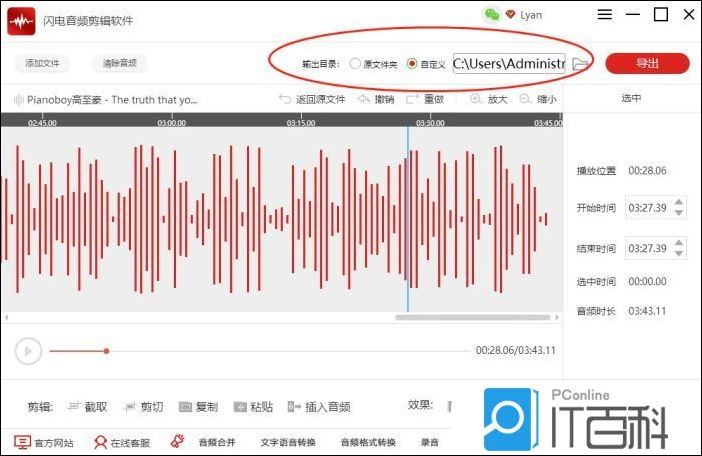
Task: Increase 结束时间 with the up arrow
Action: 679,243
